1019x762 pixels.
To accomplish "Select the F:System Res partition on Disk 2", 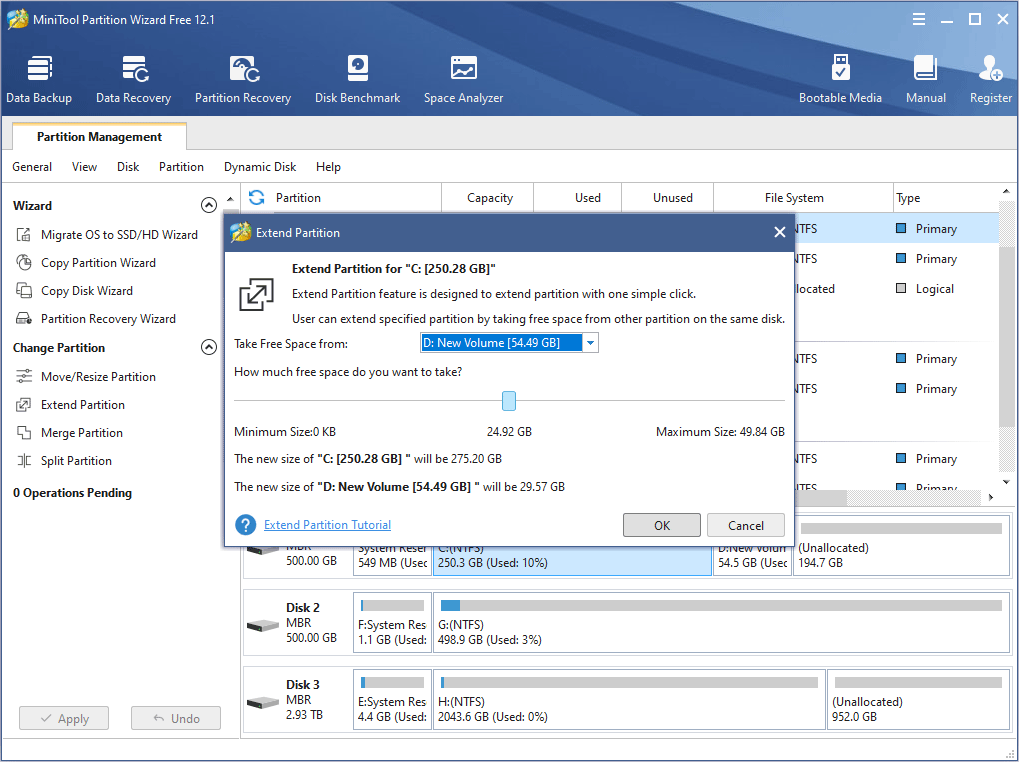I will coord(393,623).
